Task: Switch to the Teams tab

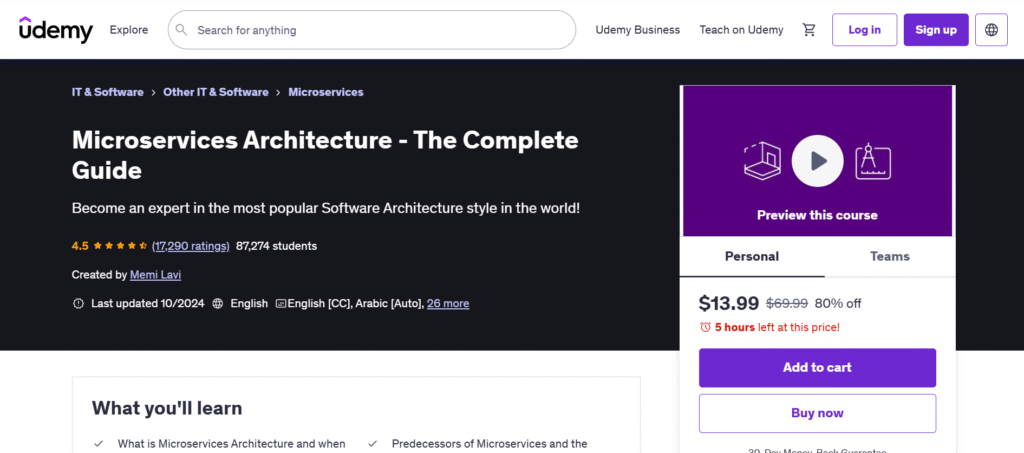Action: pos(889,257)
